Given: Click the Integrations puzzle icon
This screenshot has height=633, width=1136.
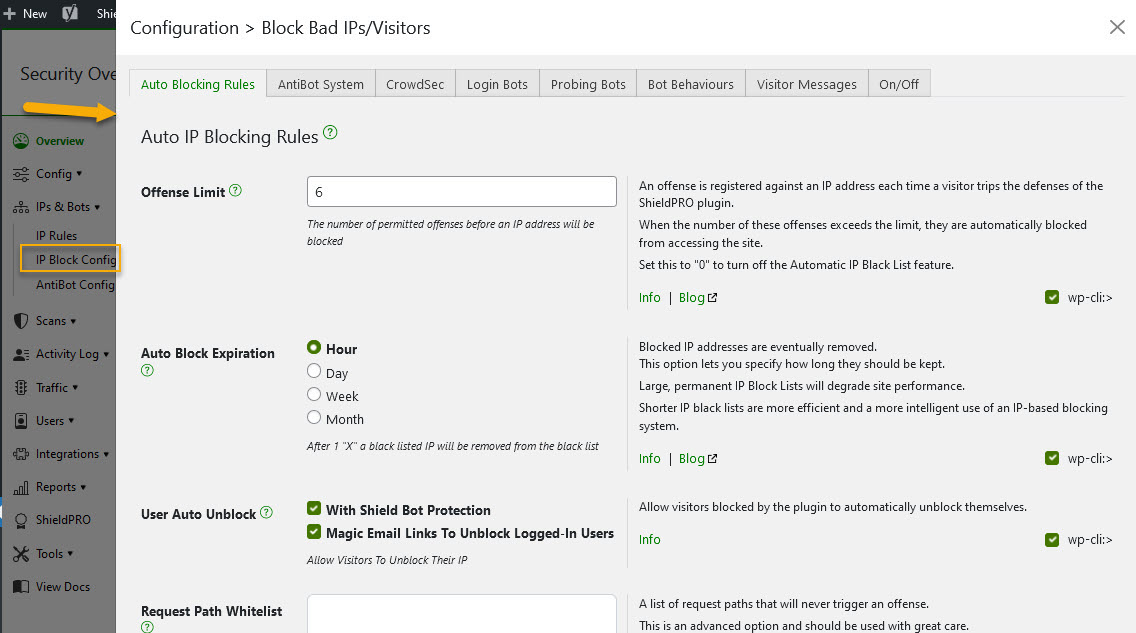Looking at the screenshot, I should pos(21,454).
